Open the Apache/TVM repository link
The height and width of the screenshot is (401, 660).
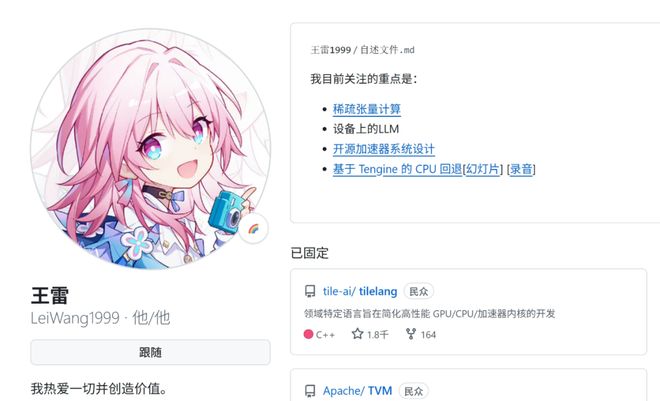[357, 391]
